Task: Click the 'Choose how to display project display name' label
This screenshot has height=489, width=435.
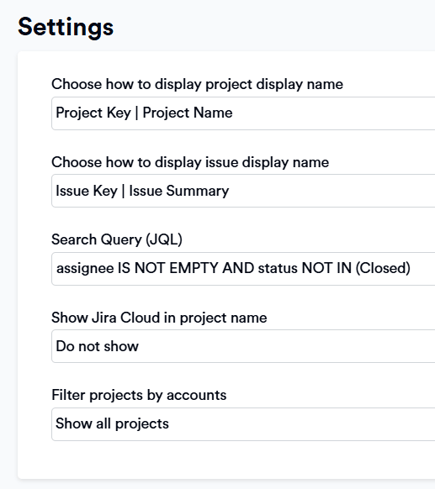Action: pos(197,84)
